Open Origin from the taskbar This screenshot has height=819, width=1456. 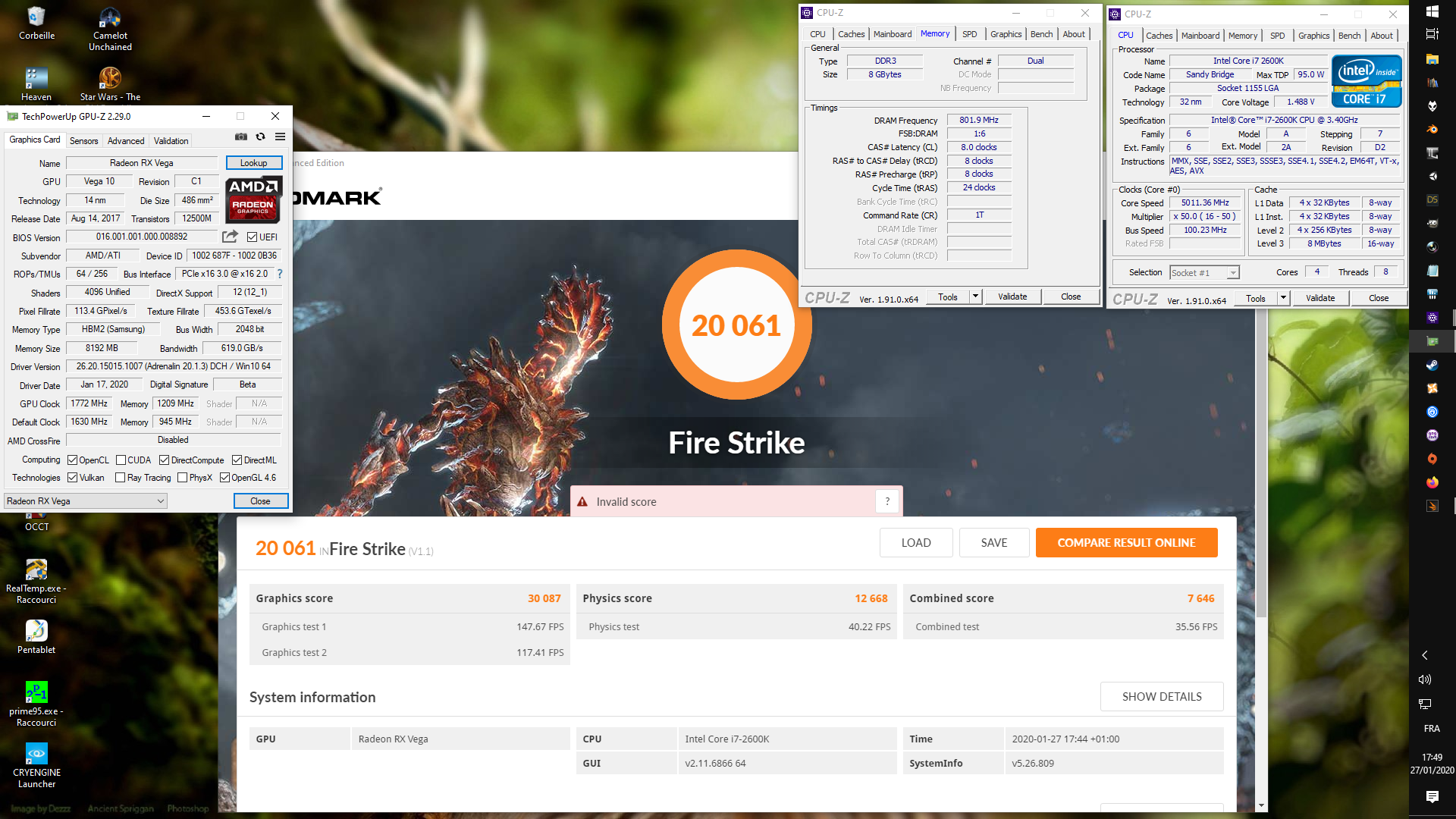tap(1432, 459)
